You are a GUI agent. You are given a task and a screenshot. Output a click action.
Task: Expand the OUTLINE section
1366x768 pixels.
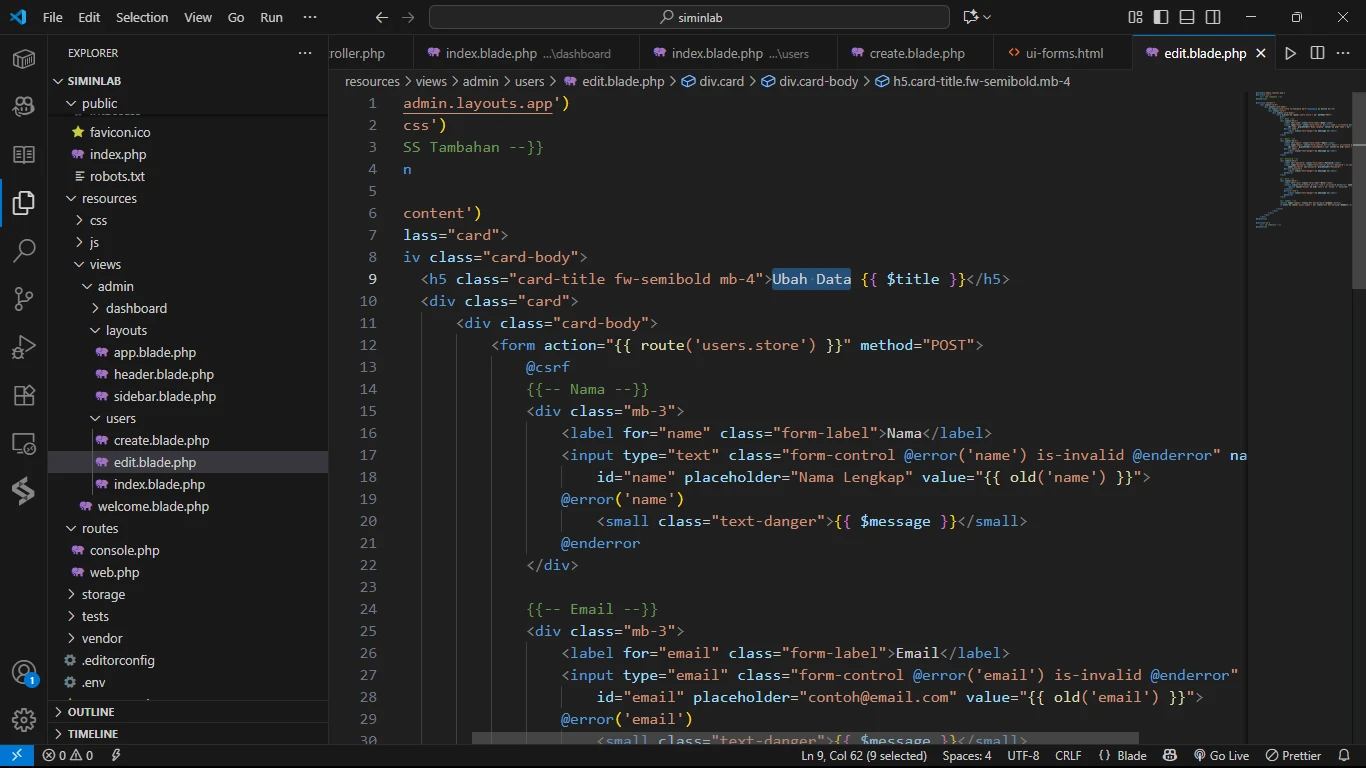[91, 712]
